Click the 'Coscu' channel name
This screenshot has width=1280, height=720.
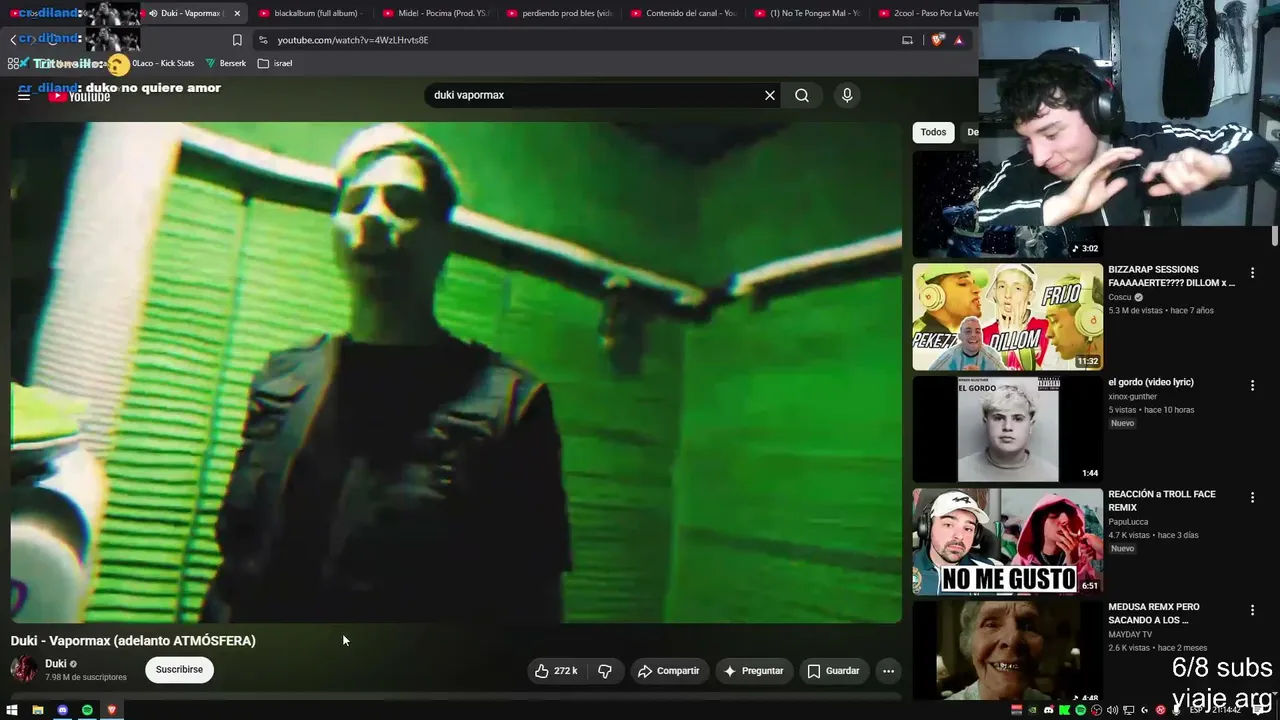[x=1120, y=297]
